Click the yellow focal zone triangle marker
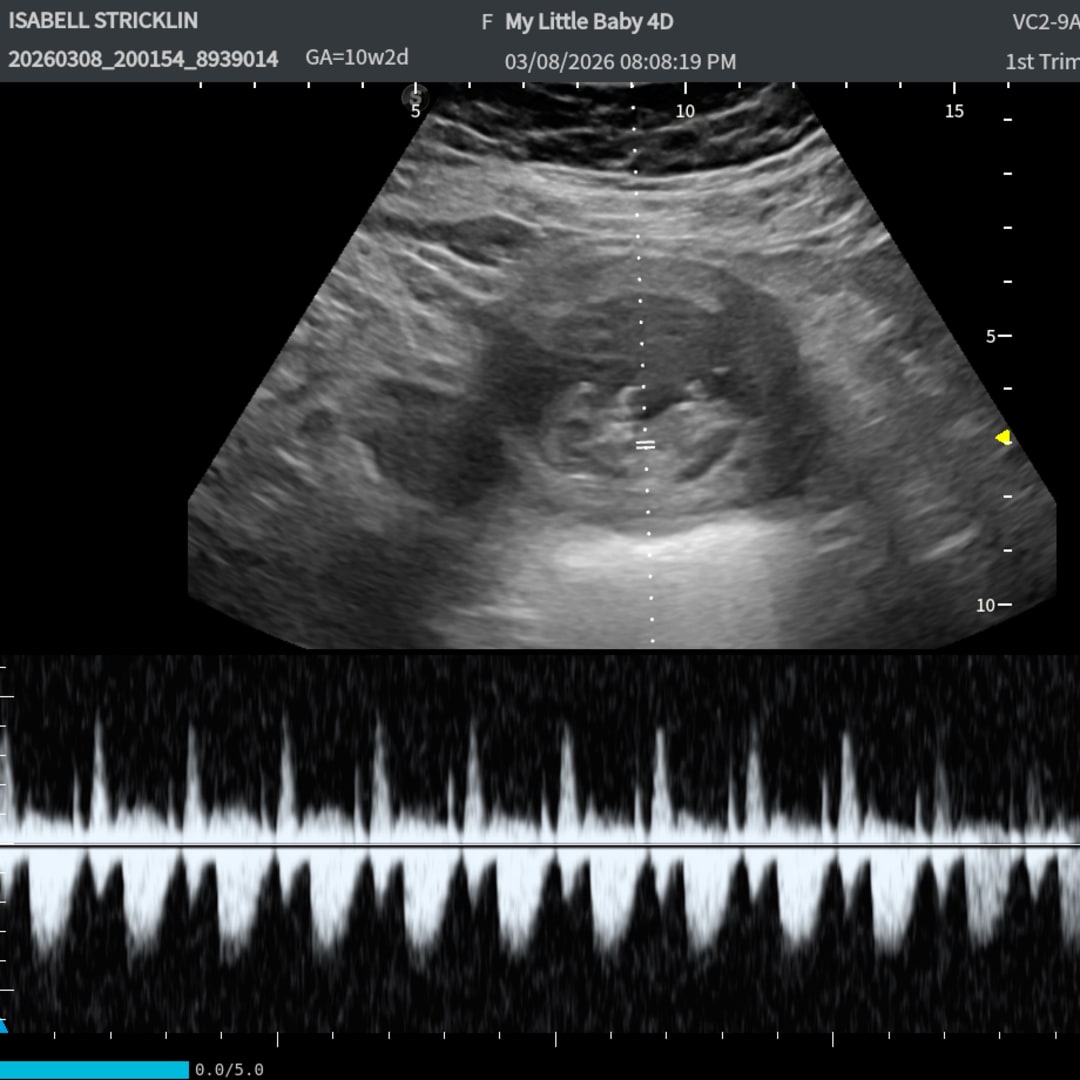 1004,437
